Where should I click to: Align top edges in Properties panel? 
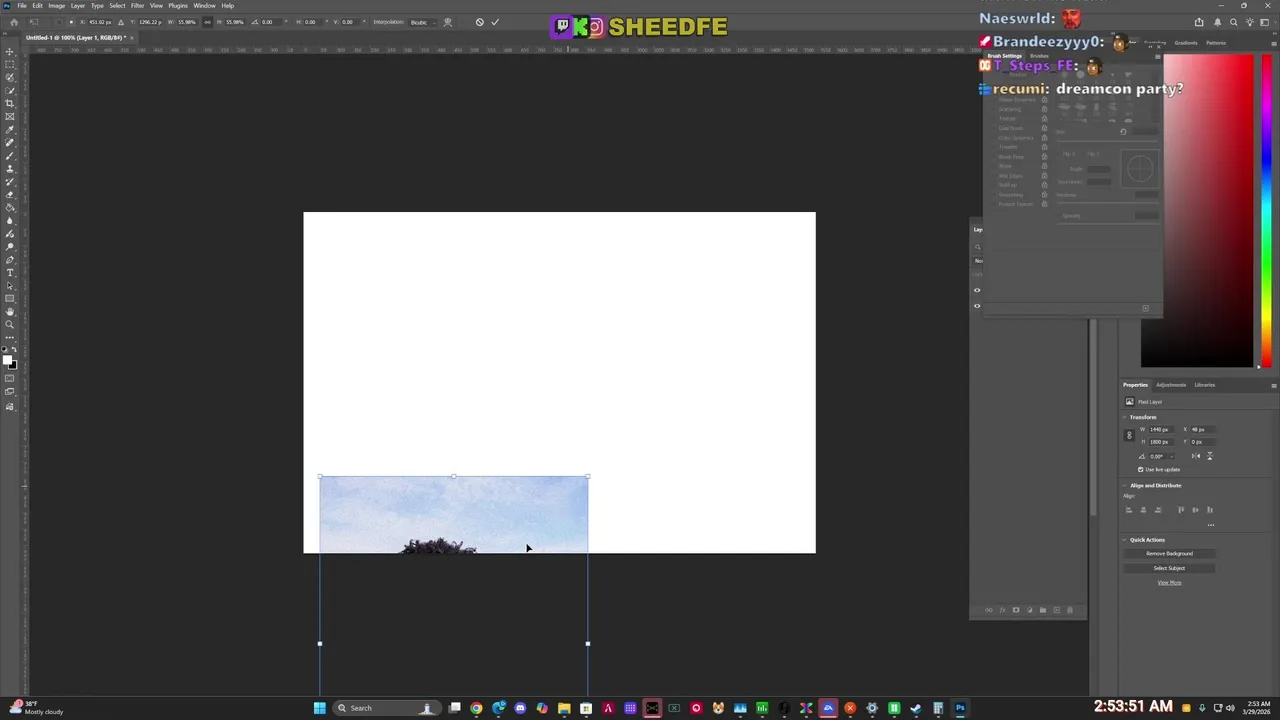point(1181,510)
